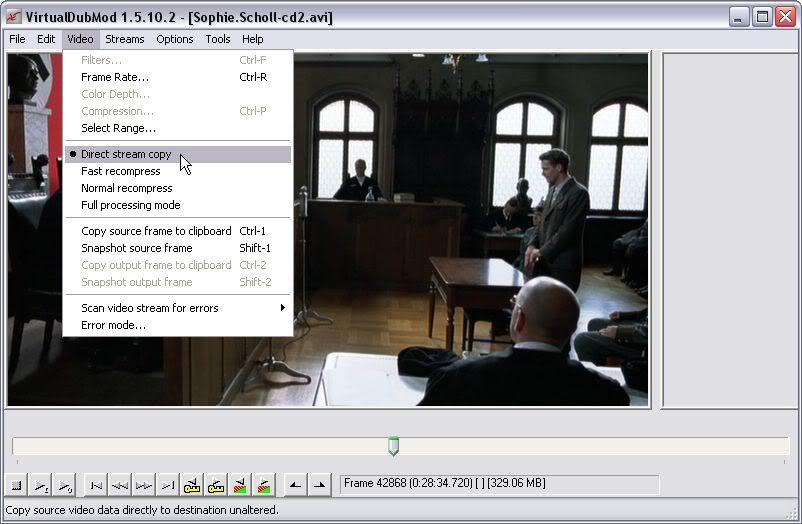Go to the previous key frame

coord(192,485)
